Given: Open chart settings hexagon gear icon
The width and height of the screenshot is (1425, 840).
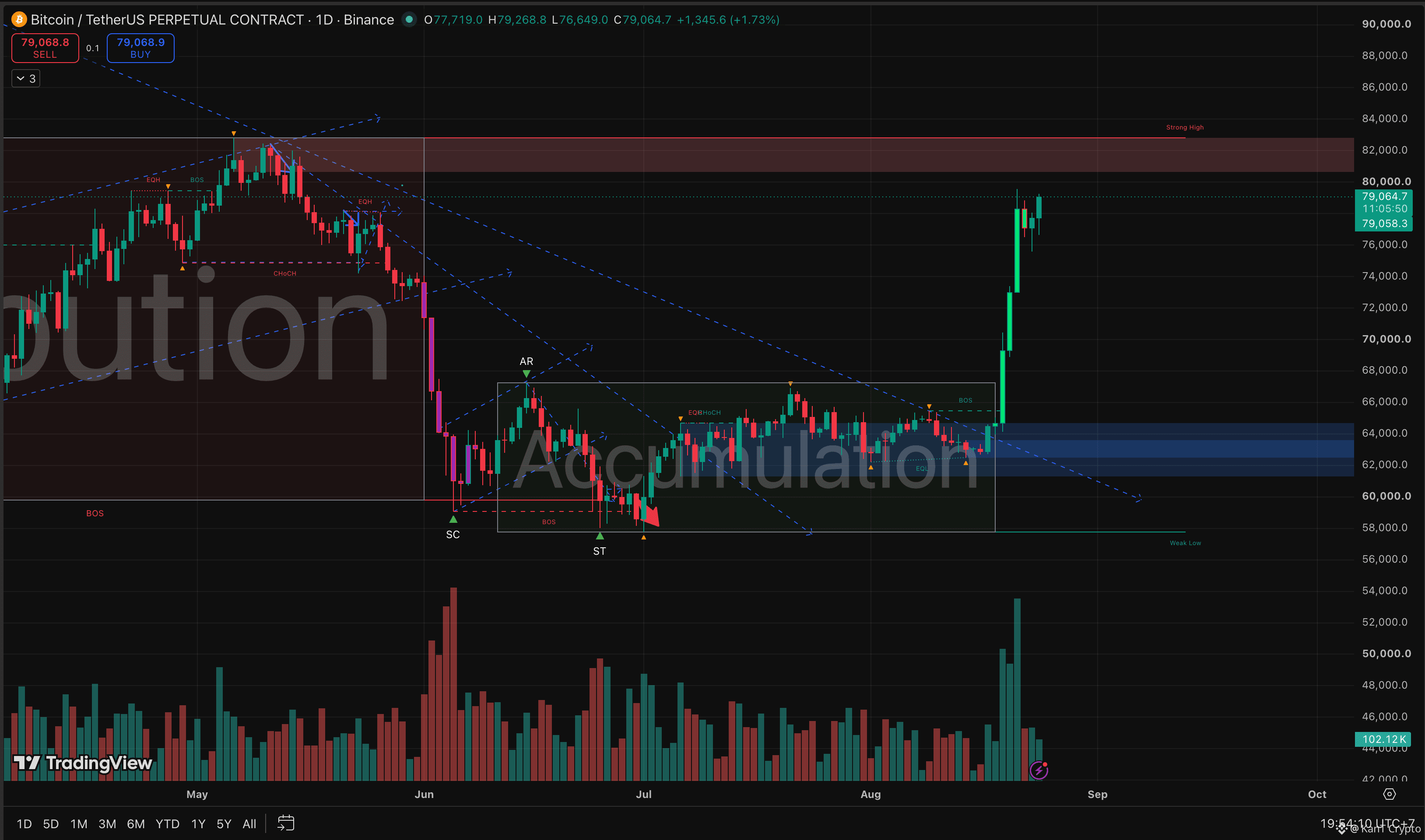Looking at the screenshot, I should 1390,794.
